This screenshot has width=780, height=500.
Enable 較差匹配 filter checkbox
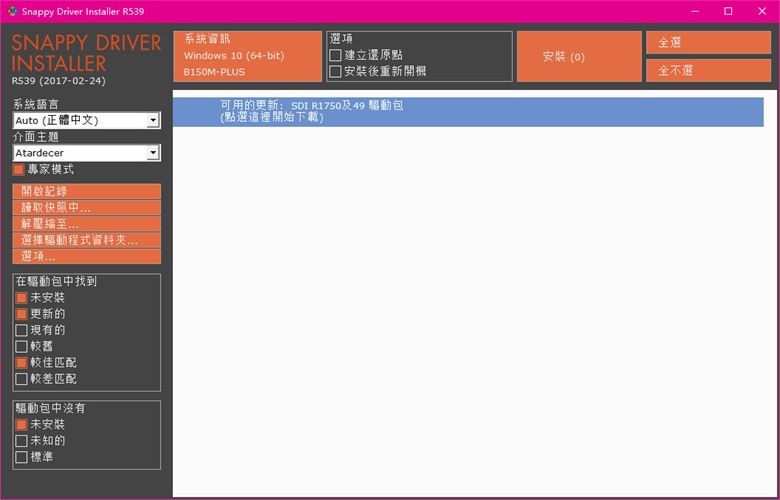coord(21,379)
